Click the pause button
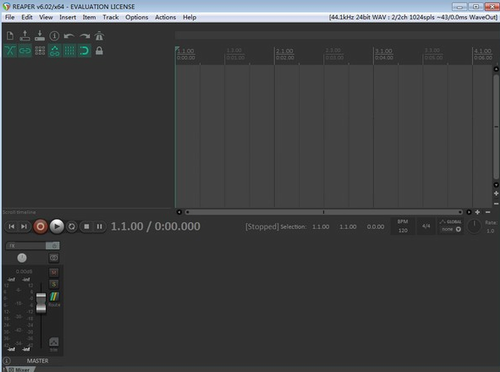The width and height of the screenshot is (500, 372). (x=99, y=227)
